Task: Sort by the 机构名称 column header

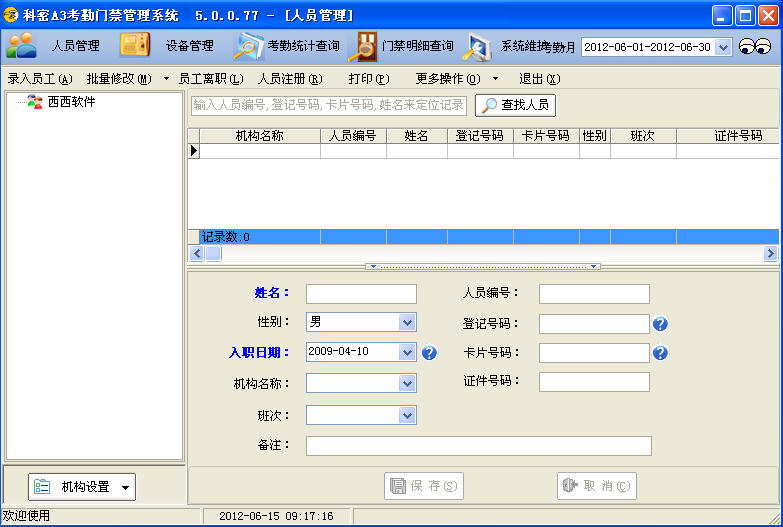Action: click(x=260, y=136)
